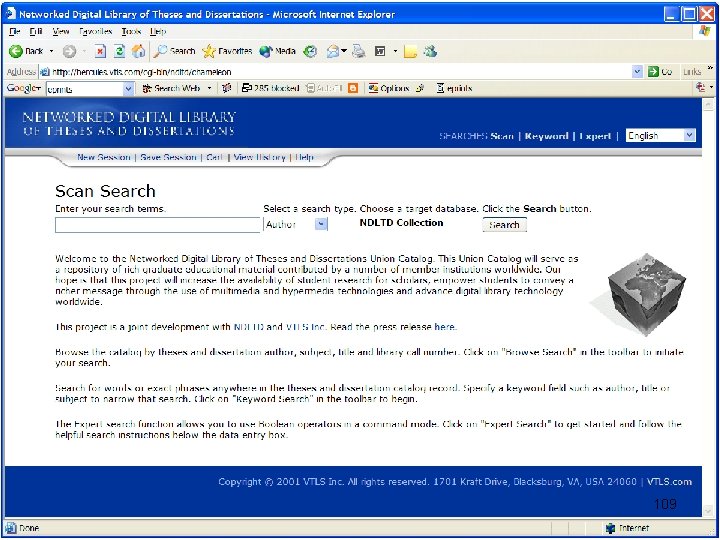Expand the Google search box dropdown
Screen dimensions: 720x540
coord(129,89)
